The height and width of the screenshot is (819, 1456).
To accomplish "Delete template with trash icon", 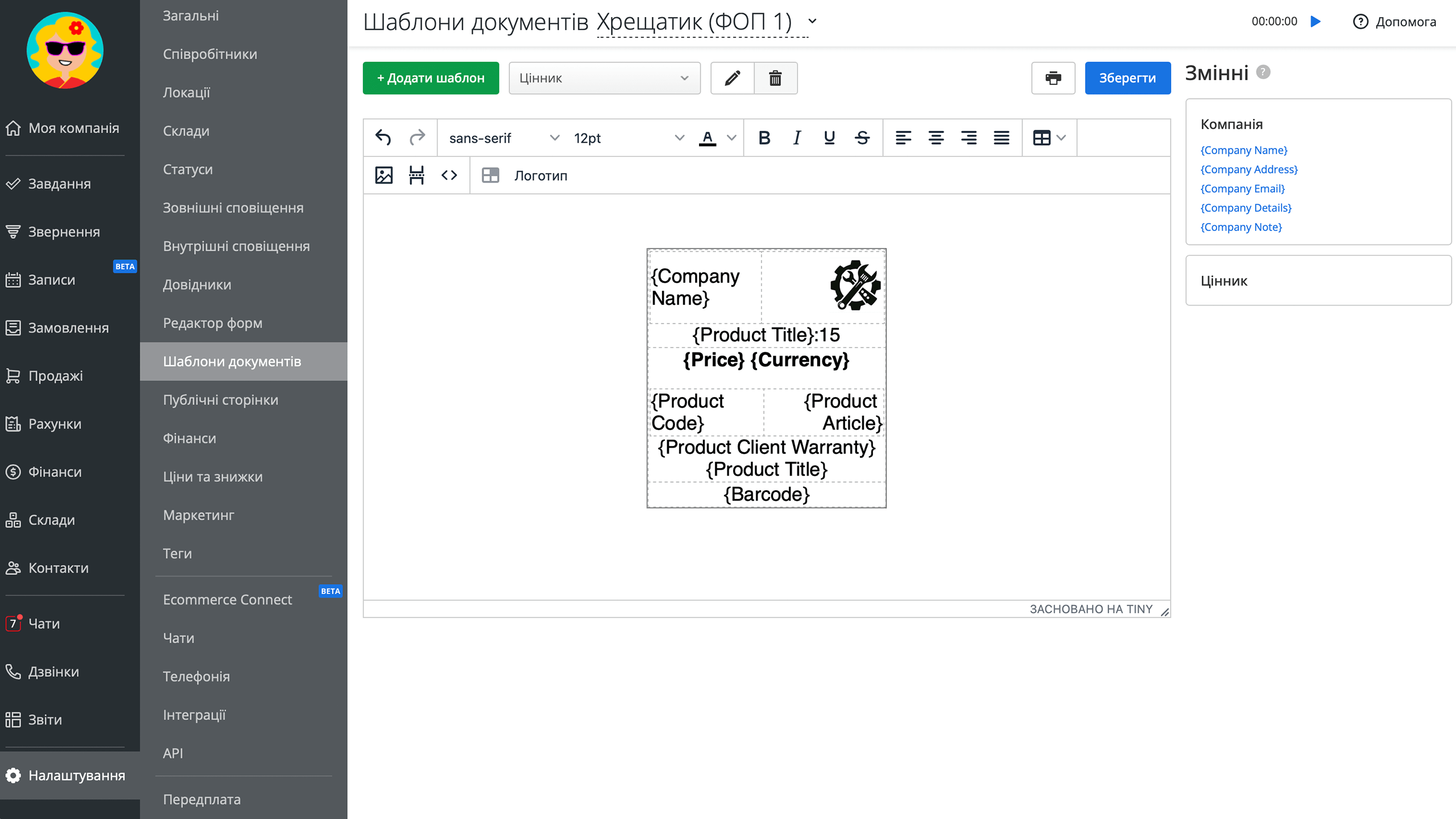I will (775, 78).
